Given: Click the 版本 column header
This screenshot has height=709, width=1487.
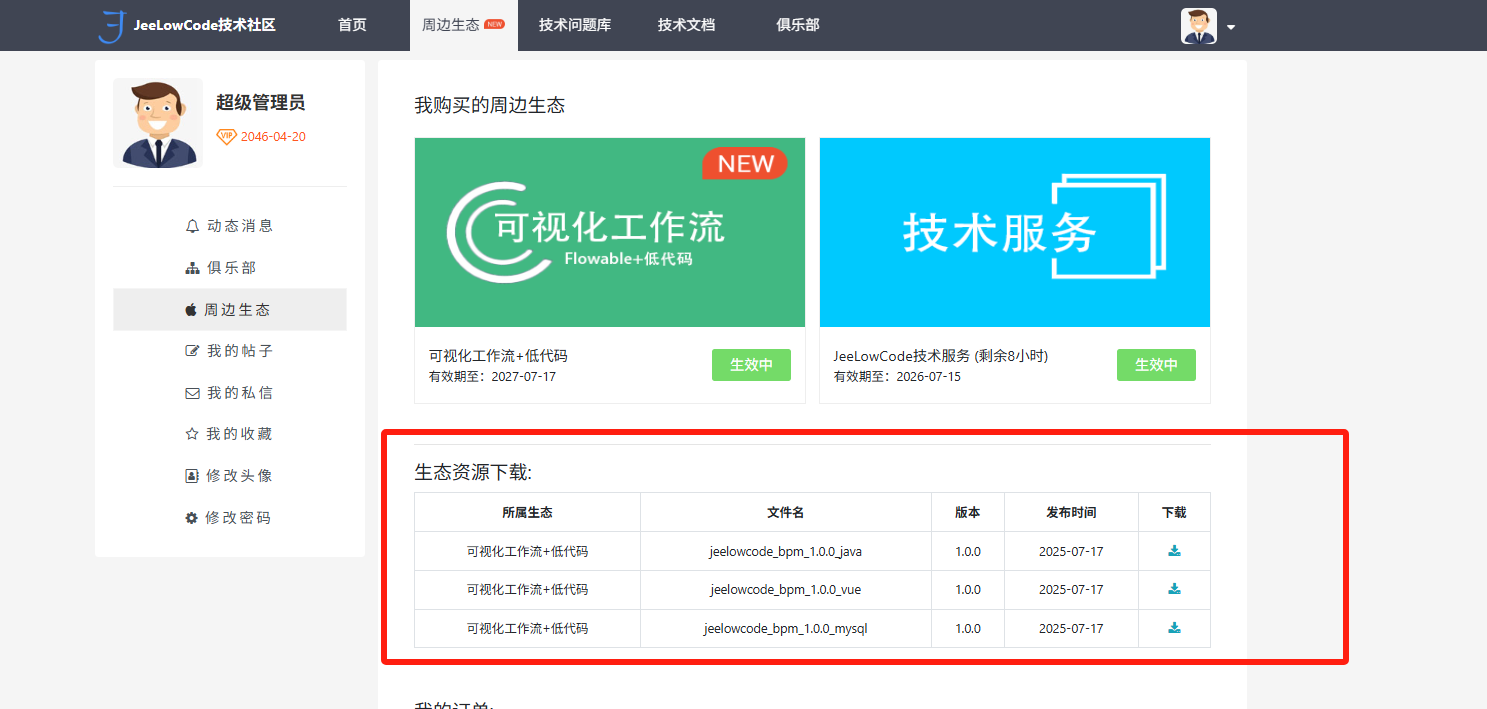Looking at the screenshot, I should [x=967, y=512].
